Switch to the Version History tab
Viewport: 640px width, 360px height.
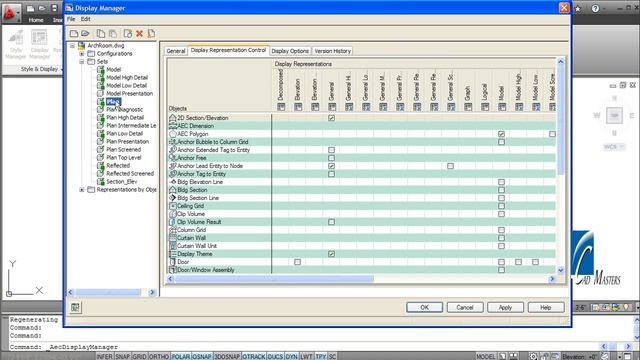[x=333, y=51]
